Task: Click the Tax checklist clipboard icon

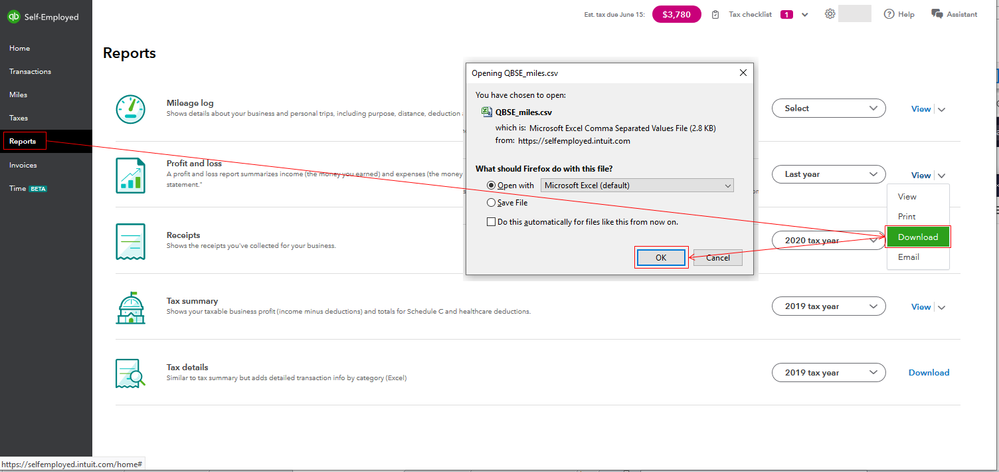Action: 715,14
